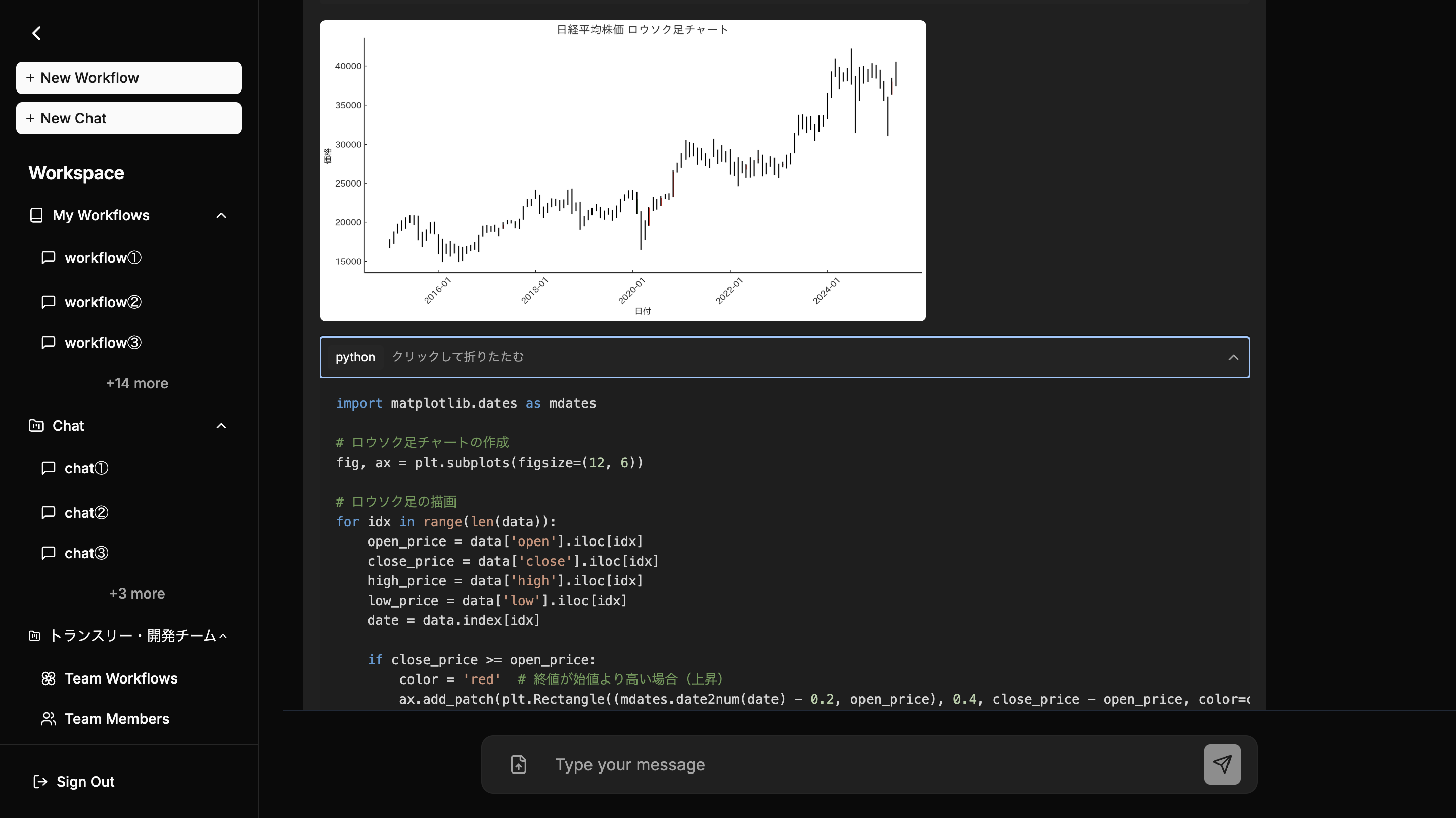Click the Workspace heading
This screenshot has width=1456, height=818.
click(x=76, y=173)
